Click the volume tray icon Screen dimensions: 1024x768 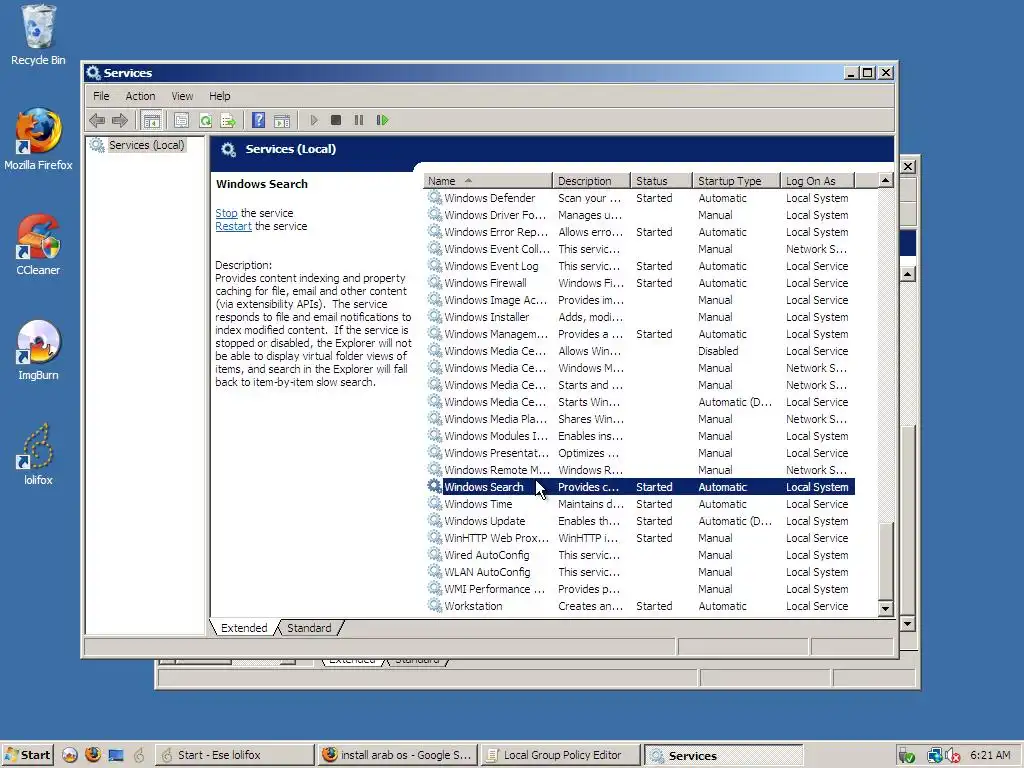coord(953,756)
